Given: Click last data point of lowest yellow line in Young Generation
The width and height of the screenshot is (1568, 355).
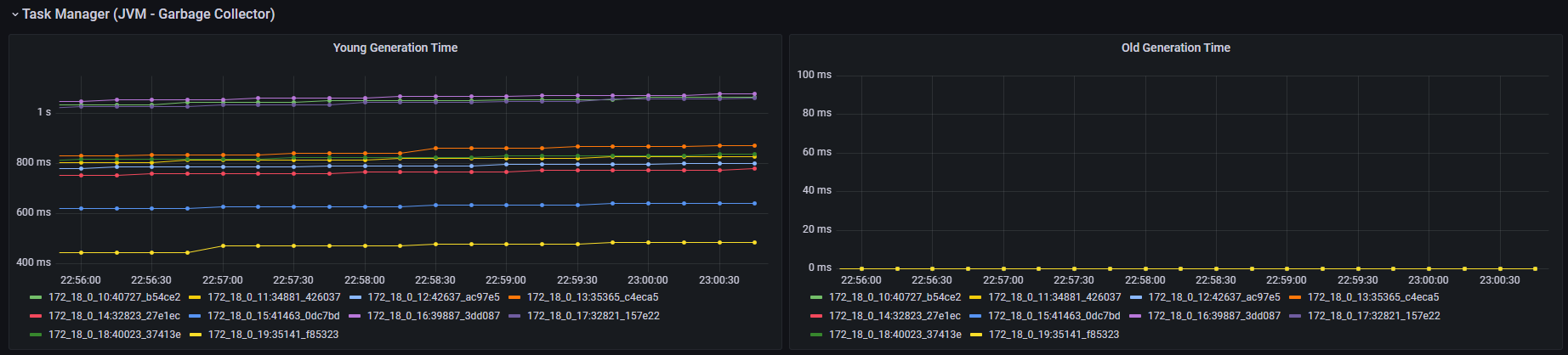Looking at the screenshot, I should (754, 243).
